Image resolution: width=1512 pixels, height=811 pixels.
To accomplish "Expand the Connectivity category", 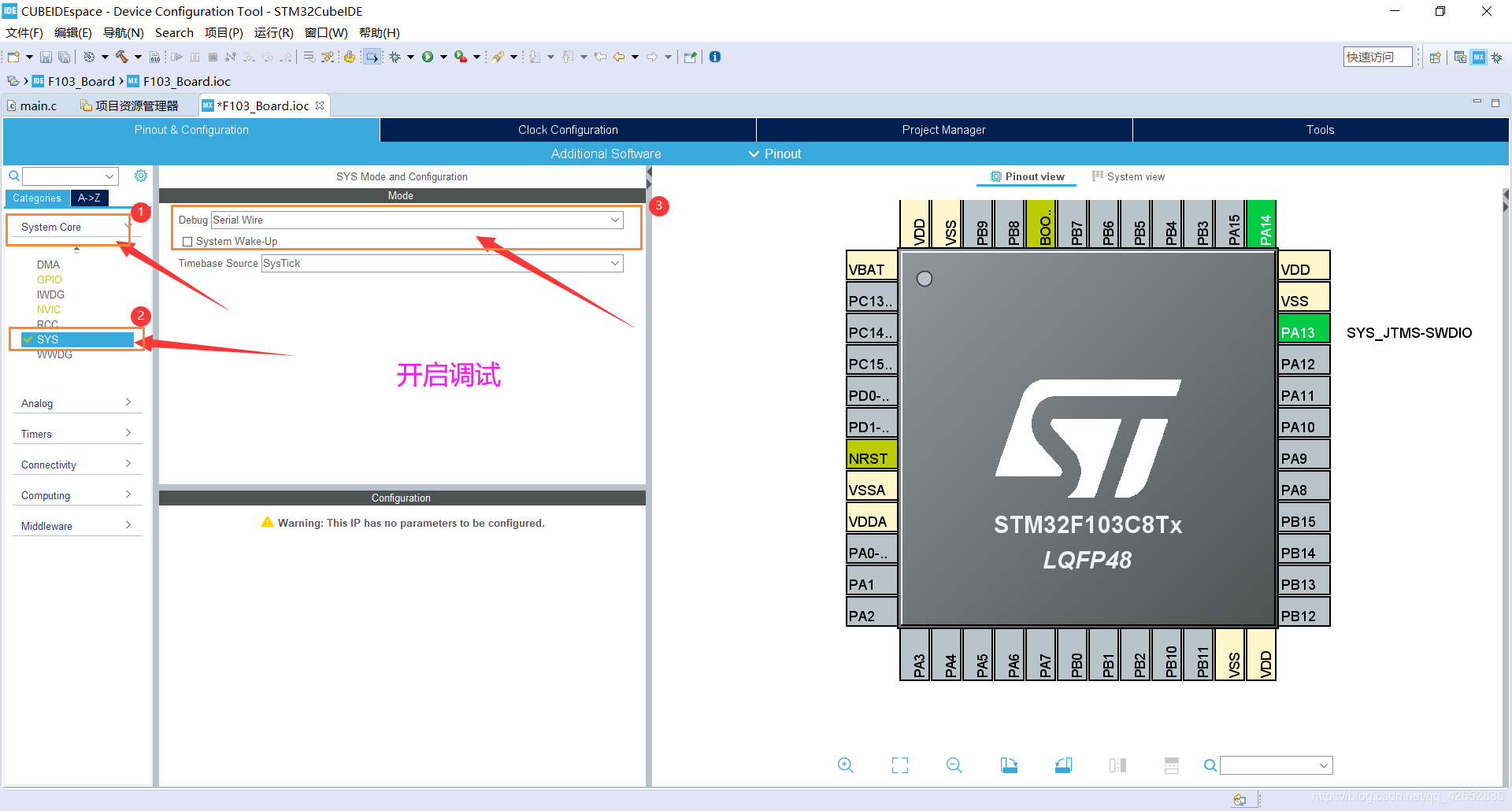I will pos(76,465).
